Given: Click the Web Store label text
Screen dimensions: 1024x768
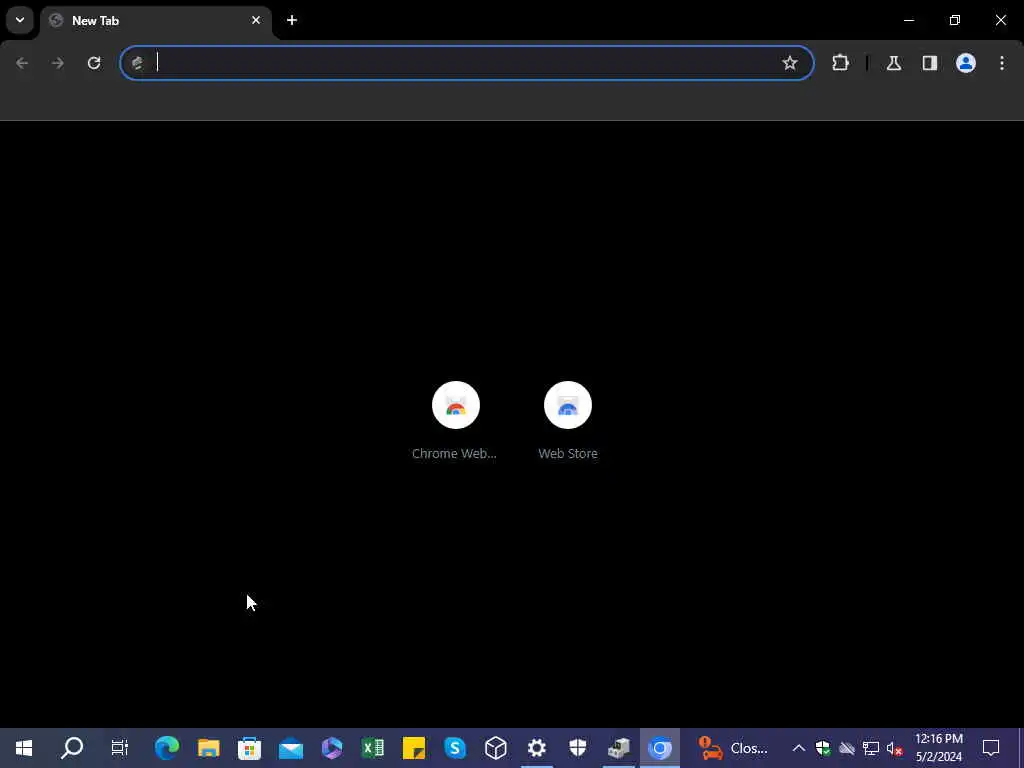Looking at the screenshot, I should pyautogui.click(x=568, y=453).
